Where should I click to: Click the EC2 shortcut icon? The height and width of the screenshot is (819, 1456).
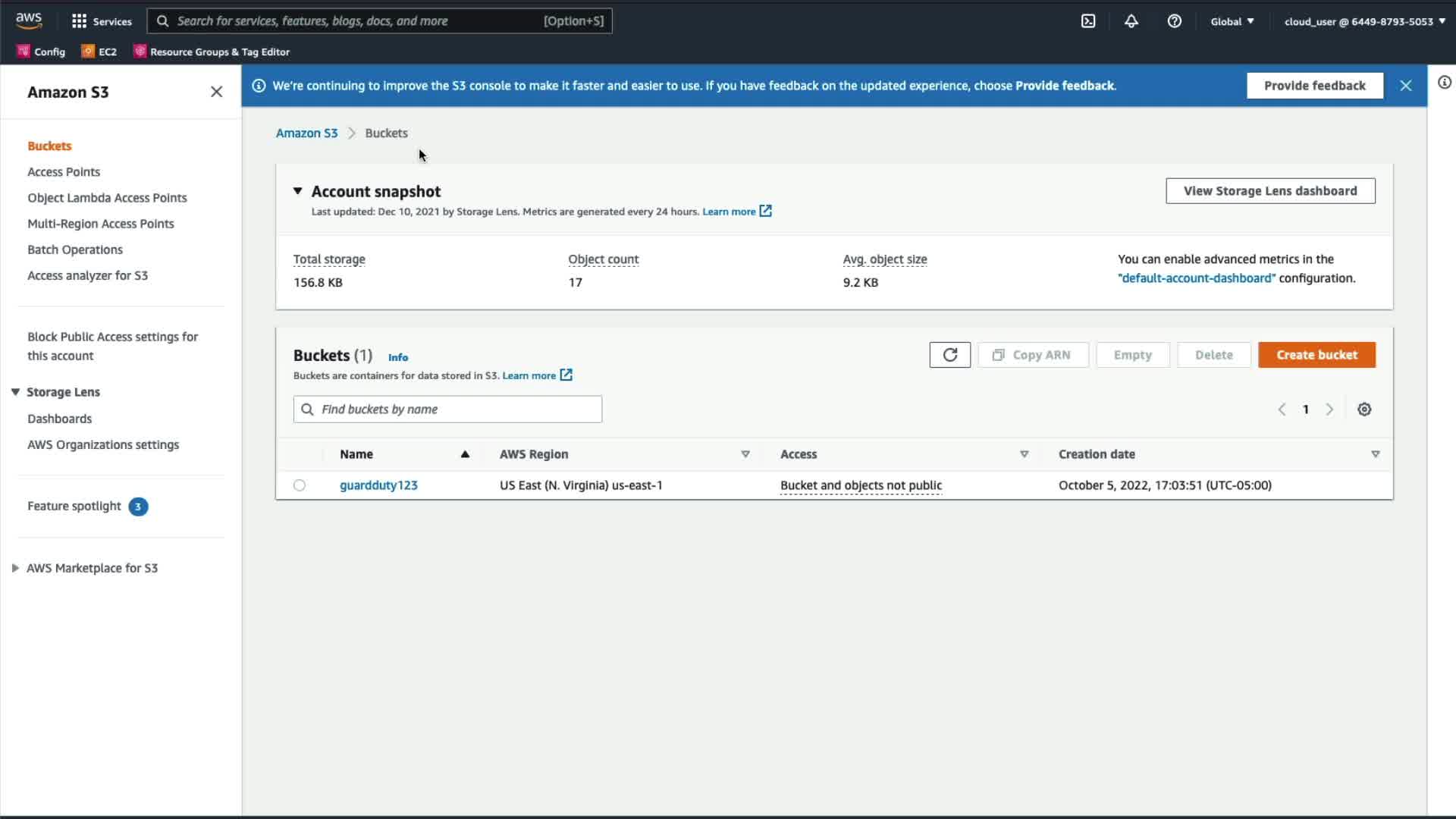click(89, 52)
